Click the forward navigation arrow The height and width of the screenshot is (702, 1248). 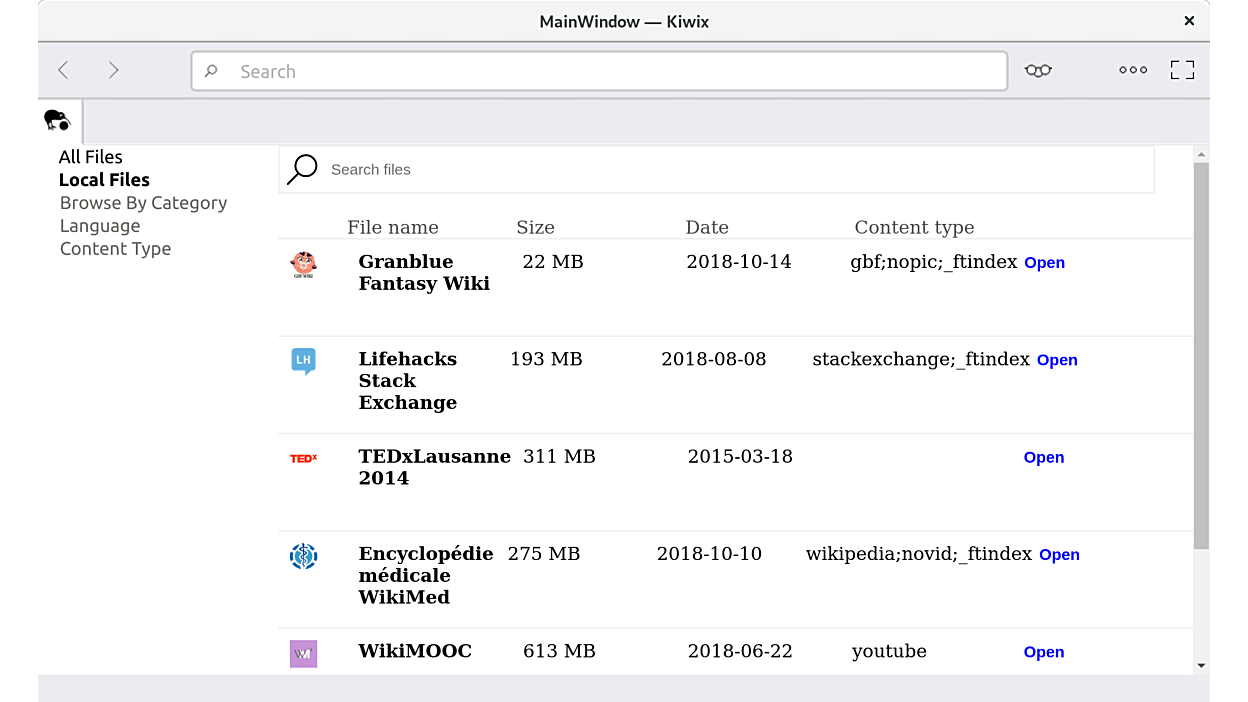(x=114, y=70)
